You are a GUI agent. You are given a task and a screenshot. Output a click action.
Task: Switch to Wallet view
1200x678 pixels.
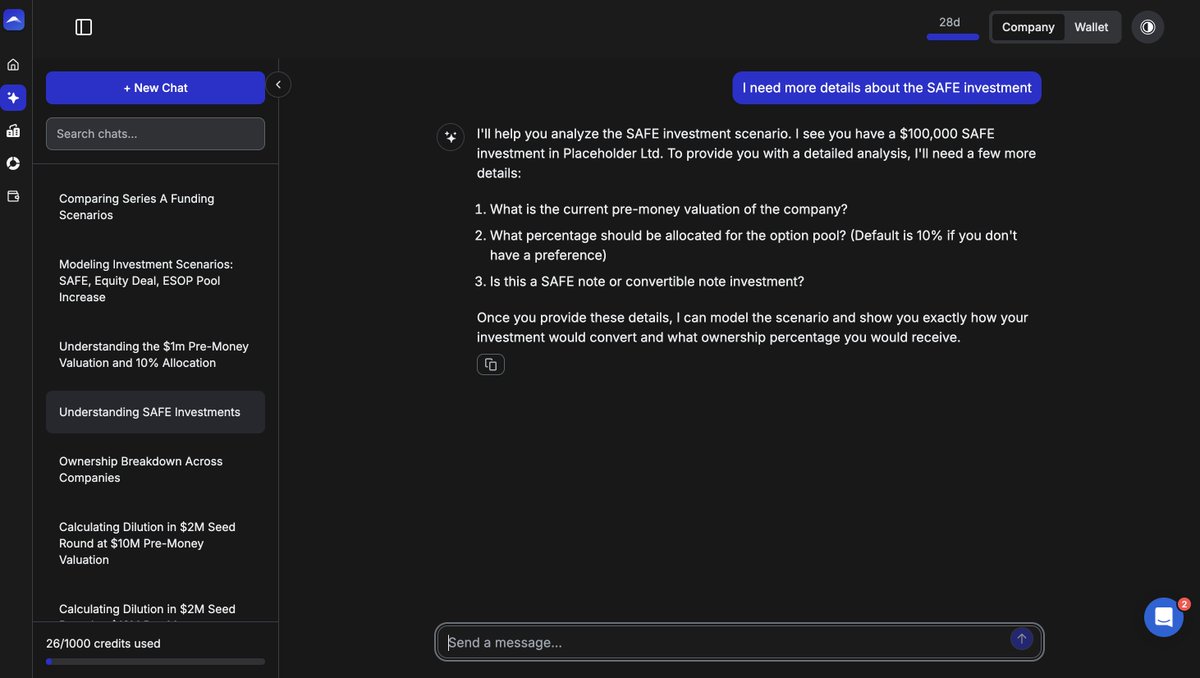point(1091,27)
